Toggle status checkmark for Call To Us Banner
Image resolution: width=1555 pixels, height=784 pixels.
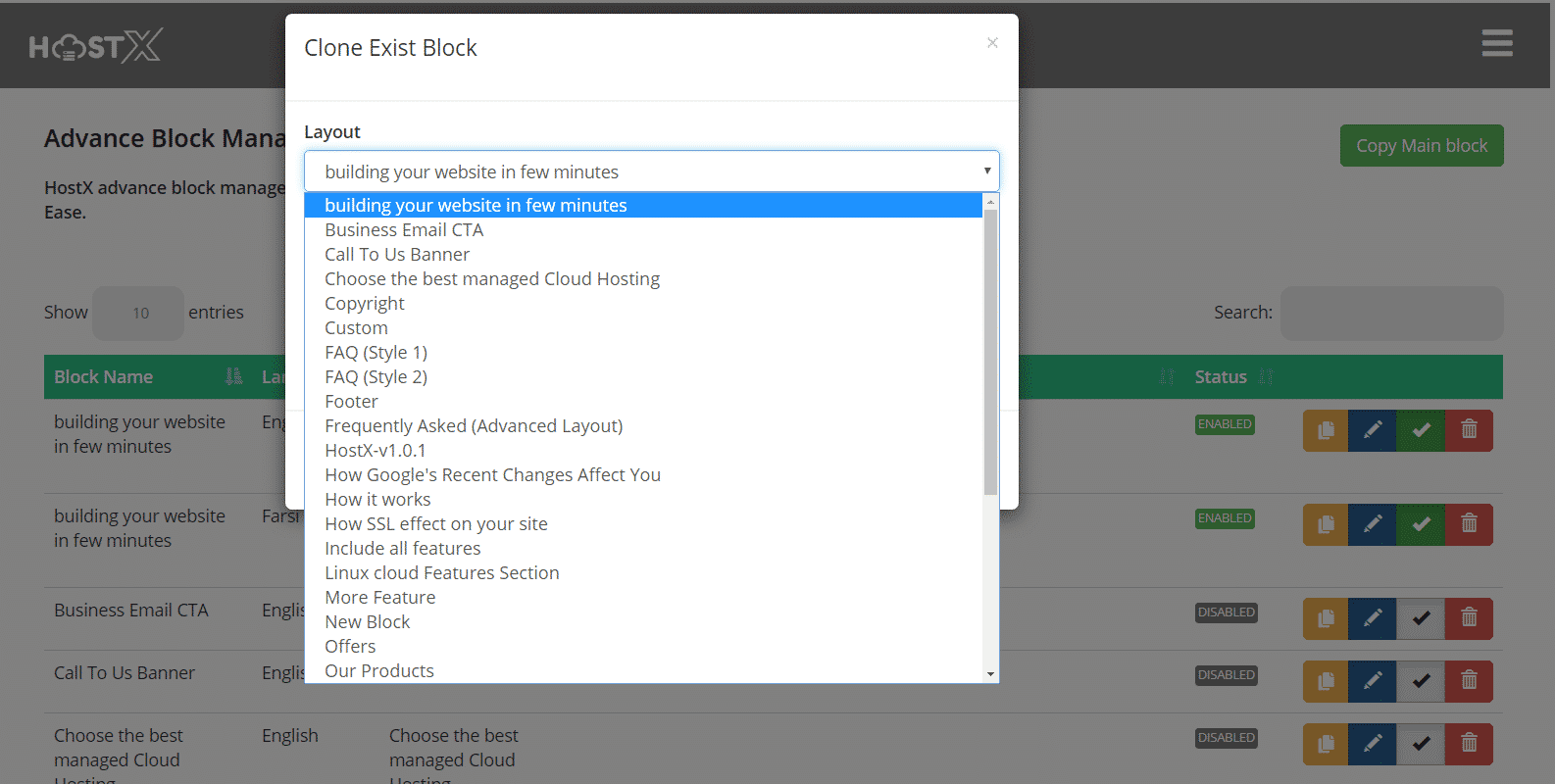coord(1421,681)
